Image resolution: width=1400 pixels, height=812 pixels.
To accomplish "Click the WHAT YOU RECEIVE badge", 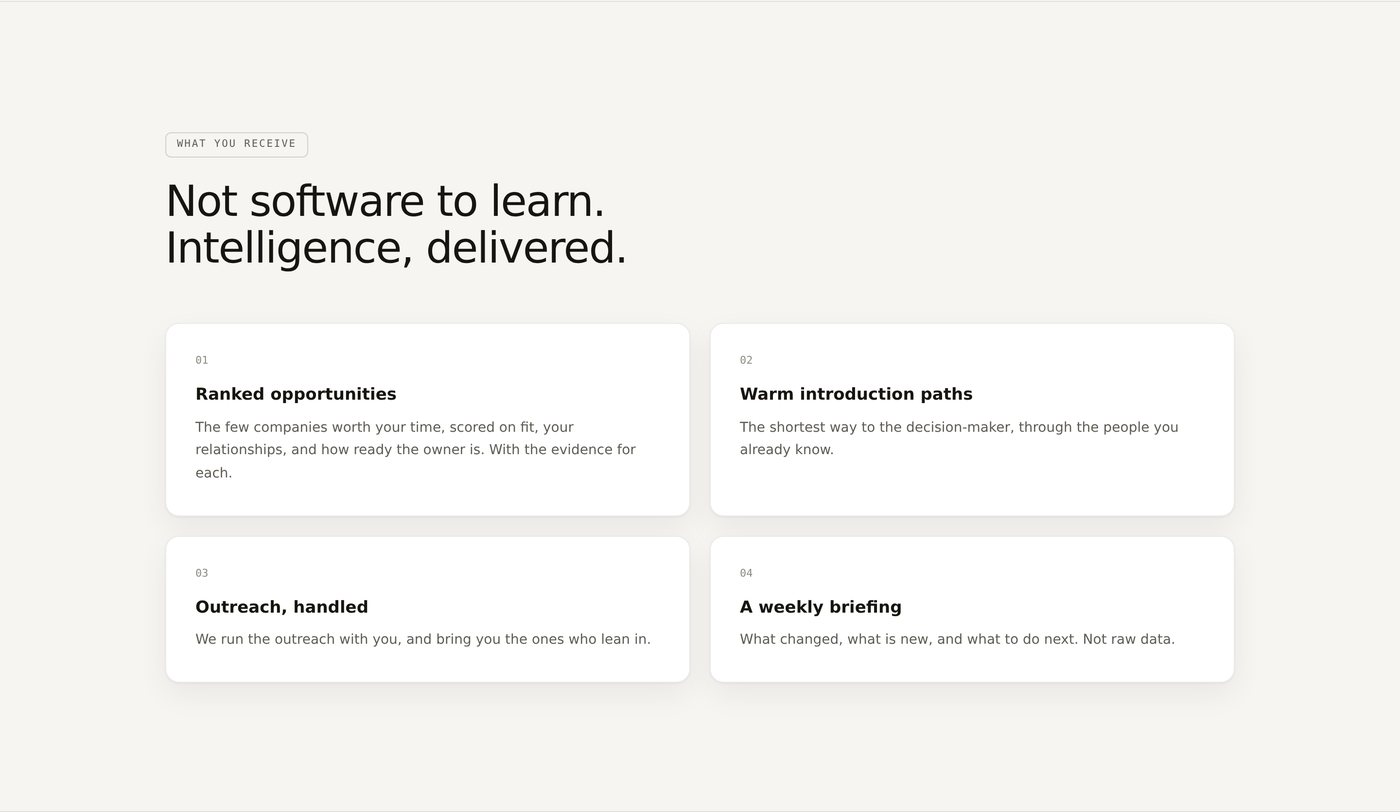I will pyautogui.click(x=236, y=144).
